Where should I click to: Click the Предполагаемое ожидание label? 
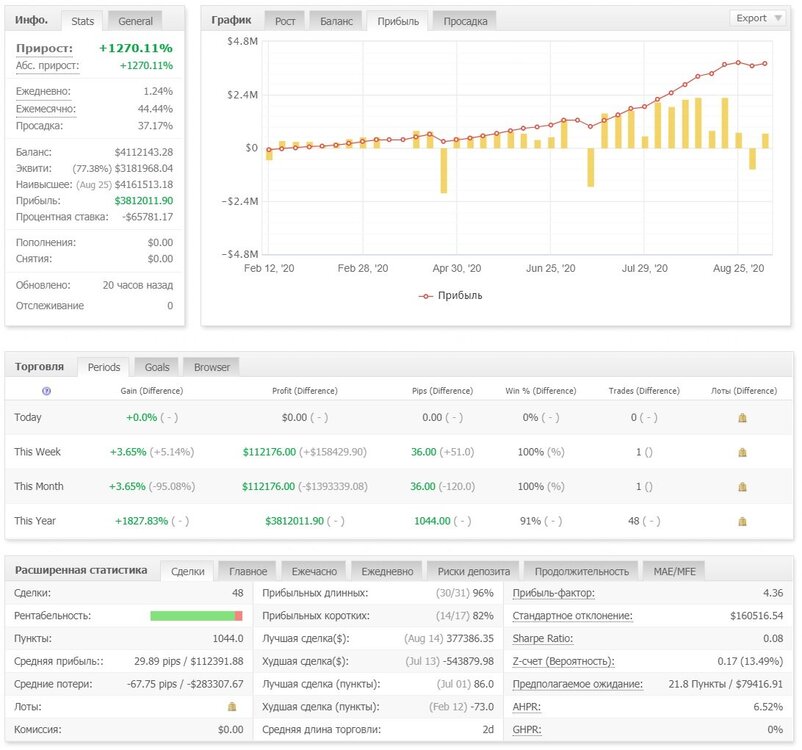577,684
